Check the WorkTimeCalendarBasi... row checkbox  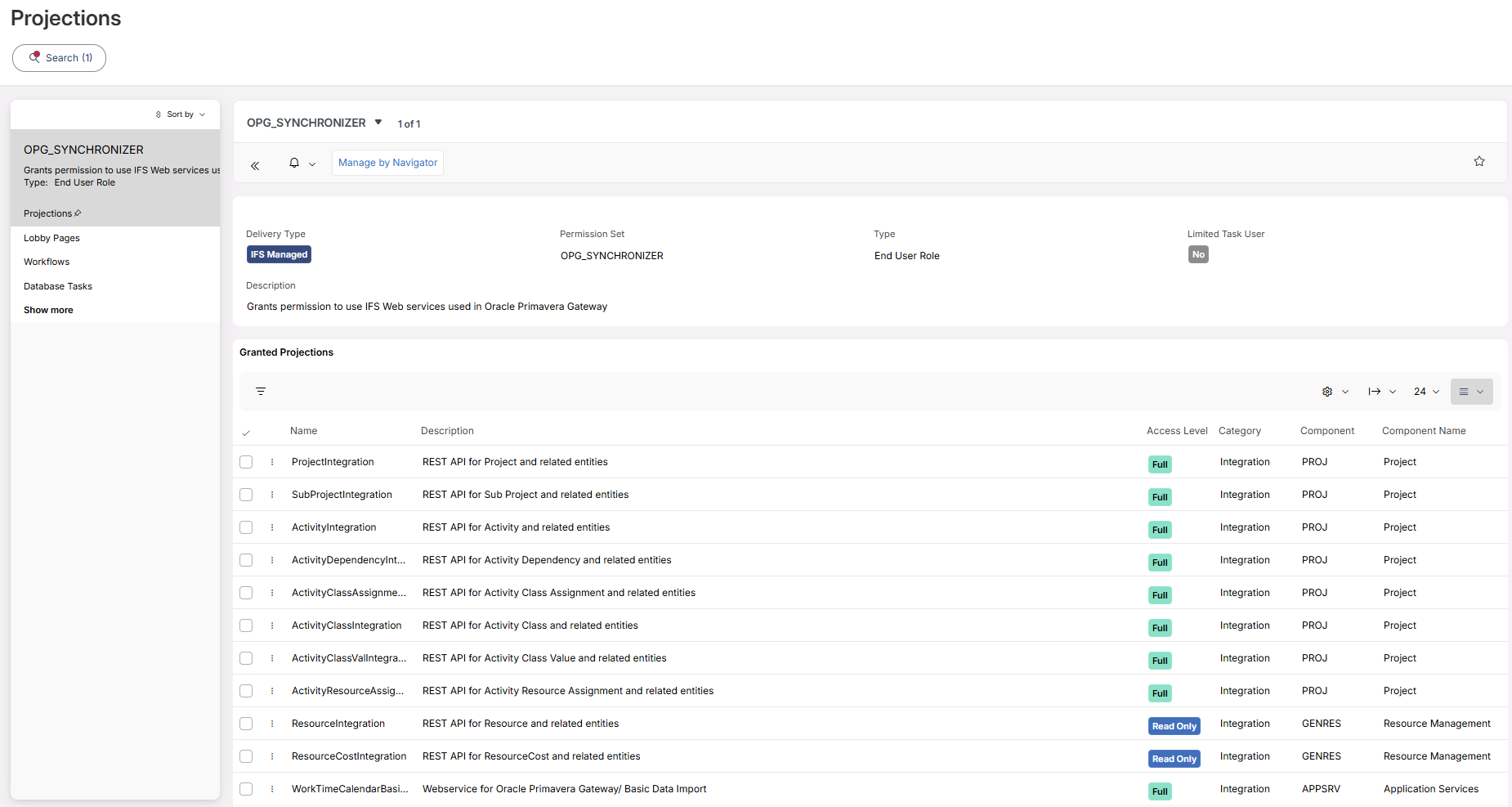coord(246,789)
